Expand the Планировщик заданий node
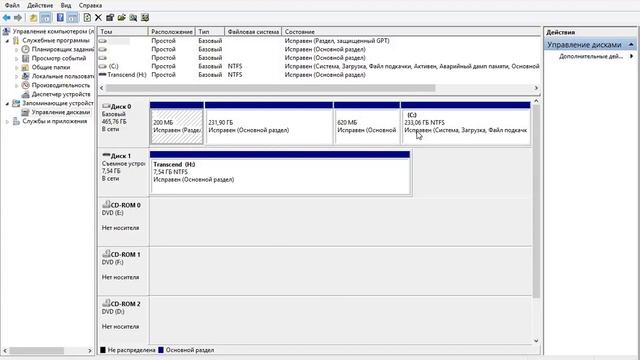Image resolution: width=640 pixels, height=360 pixels. click(x=17, y=50)
